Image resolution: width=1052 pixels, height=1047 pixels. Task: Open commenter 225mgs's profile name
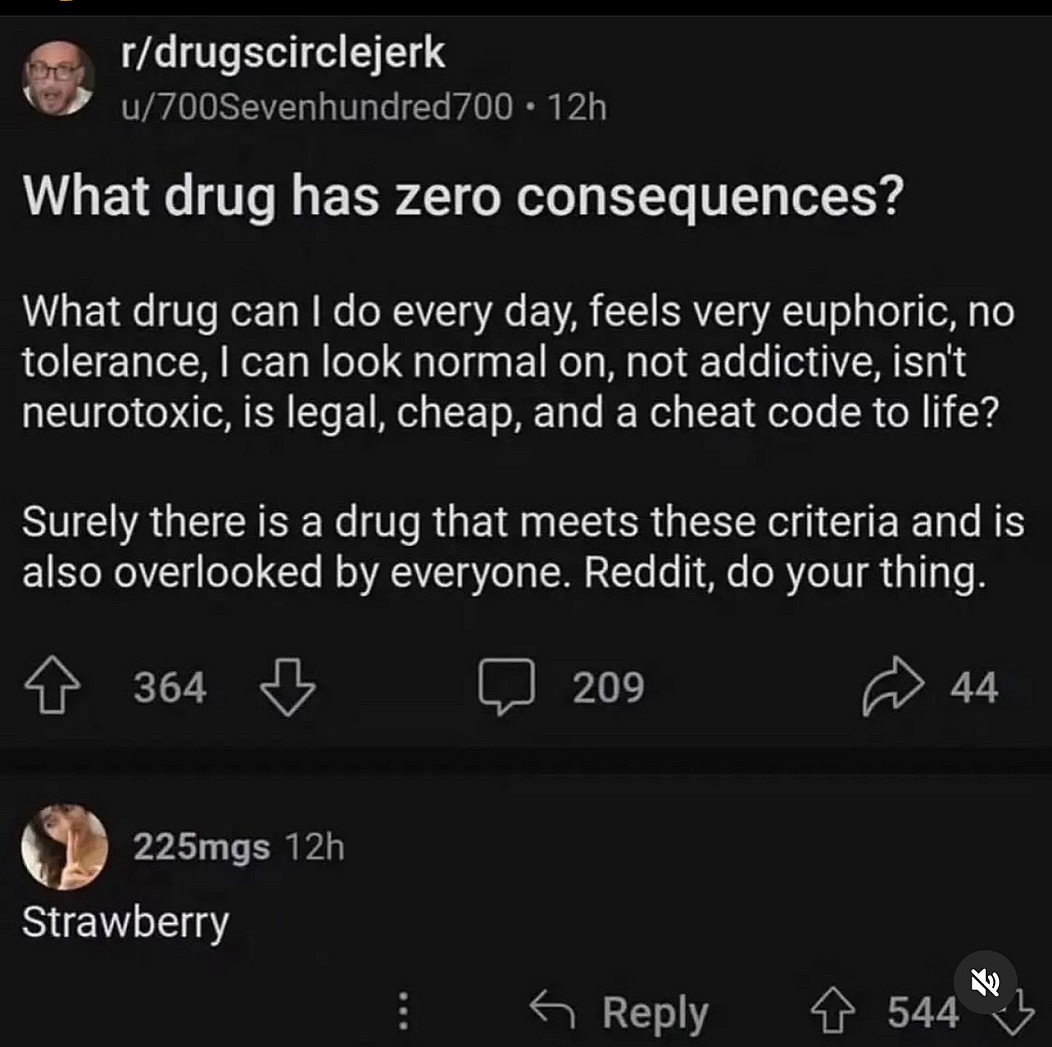202,848
